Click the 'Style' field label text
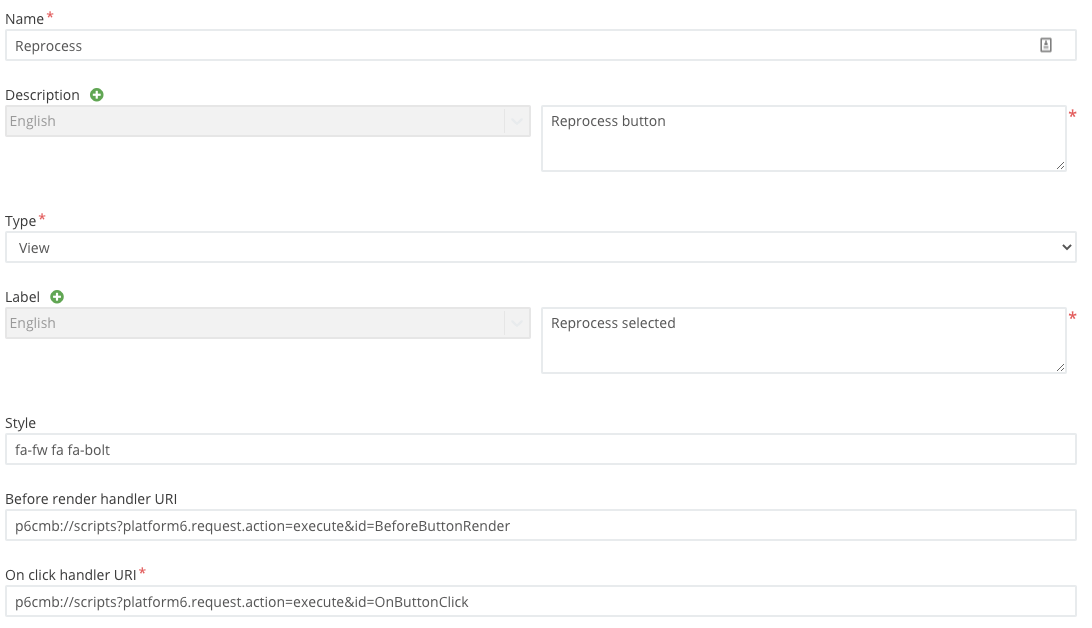This screenshot has height=628, width=1092. coord(20,423)
